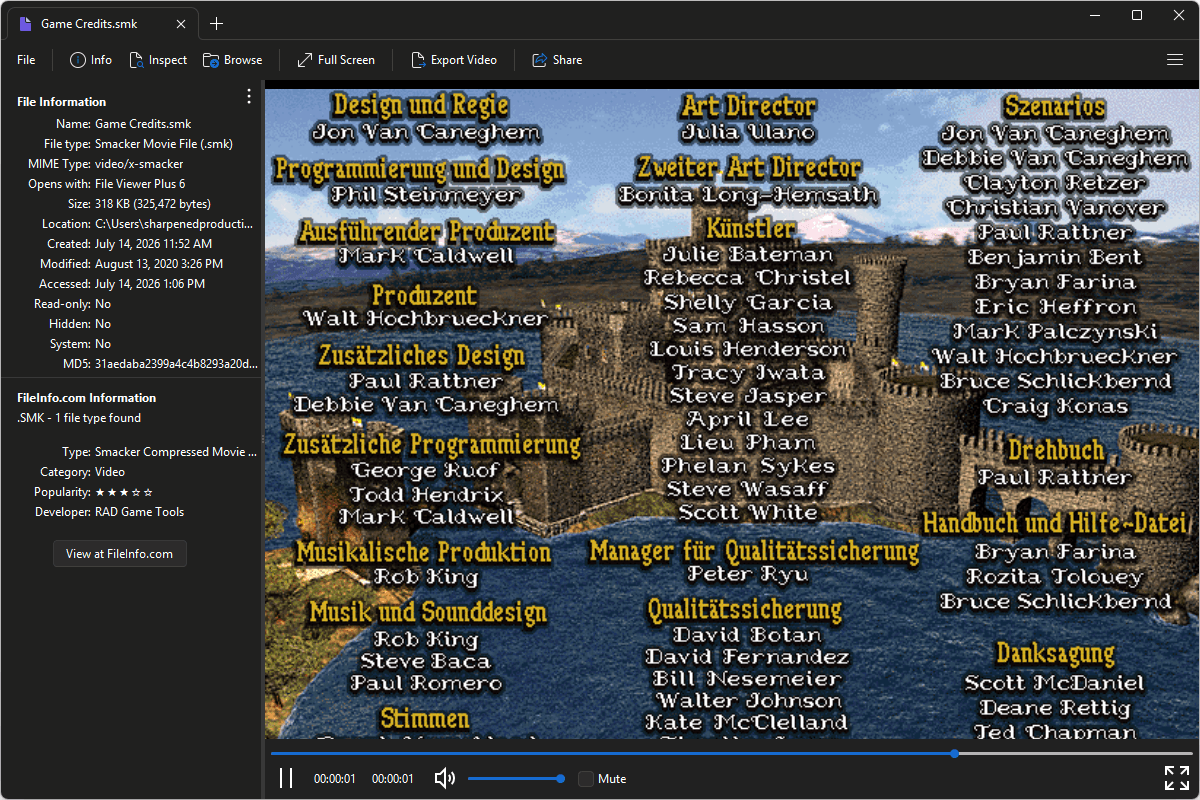The height and width of the screenshot is (800, 1200).
Task: Click the Read-only 'No' value
Action: (103, 304)
